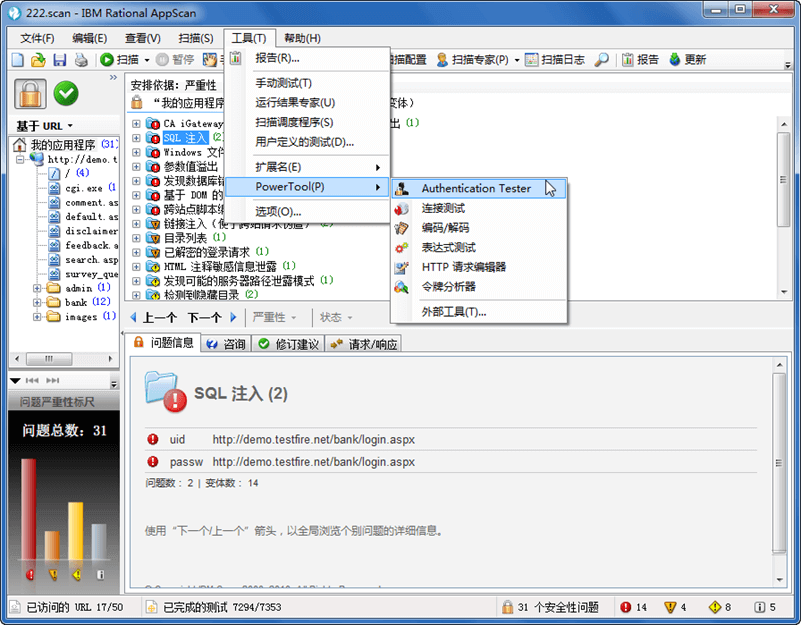Click 更新 update toolbar button
801x625 pixels.
[x=688, y=60]
